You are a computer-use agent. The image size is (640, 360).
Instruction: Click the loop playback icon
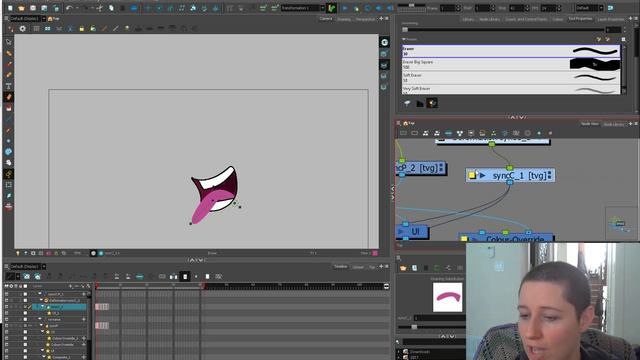click(368, 8)
